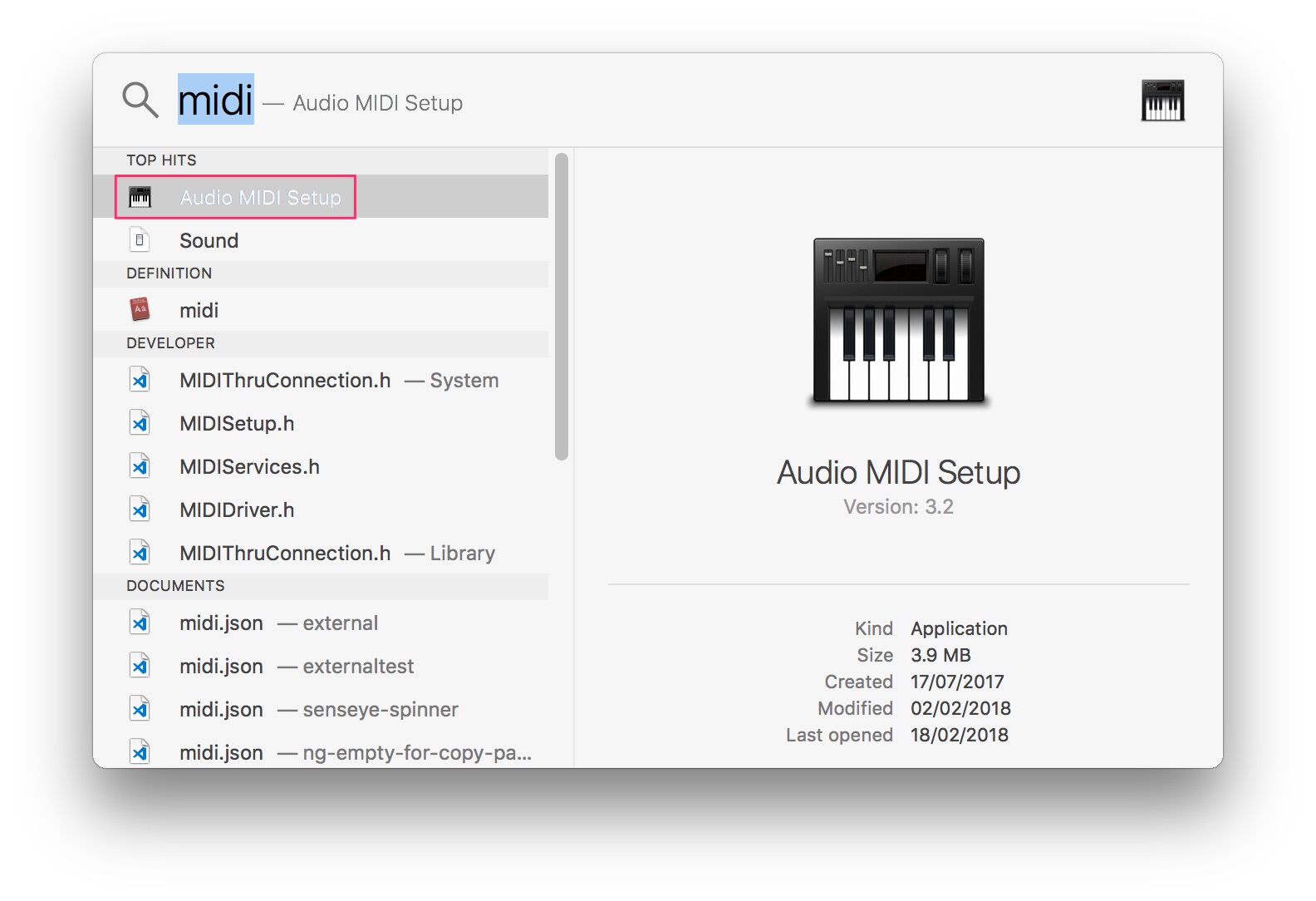The width and height of the screenshot is (1316, 901).
Task: Click the Spotlight magnifying glass icon
Action: pyautogui.click(x=140, y=101)
